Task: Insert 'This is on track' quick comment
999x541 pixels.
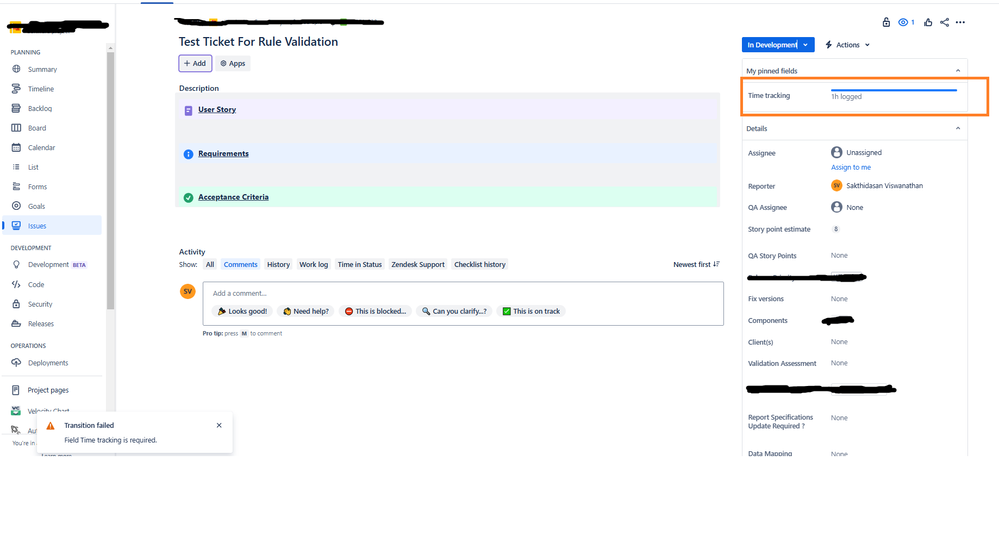Action: pyautogui.click(x=531, y=312)
